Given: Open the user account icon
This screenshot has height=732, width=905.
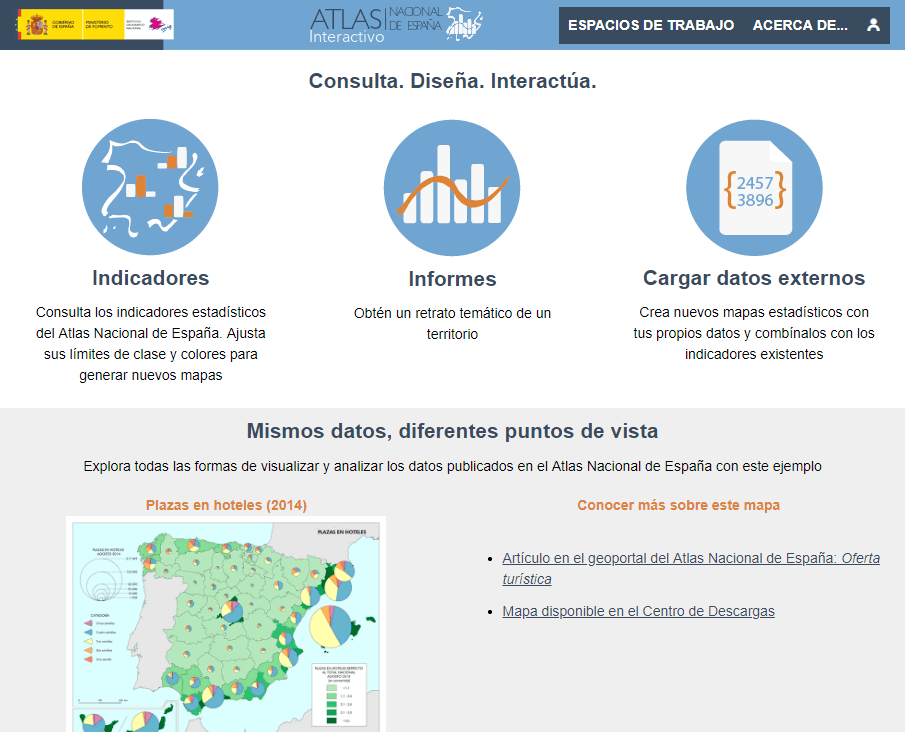Looking at the screenshot, I should coord(873,25).
